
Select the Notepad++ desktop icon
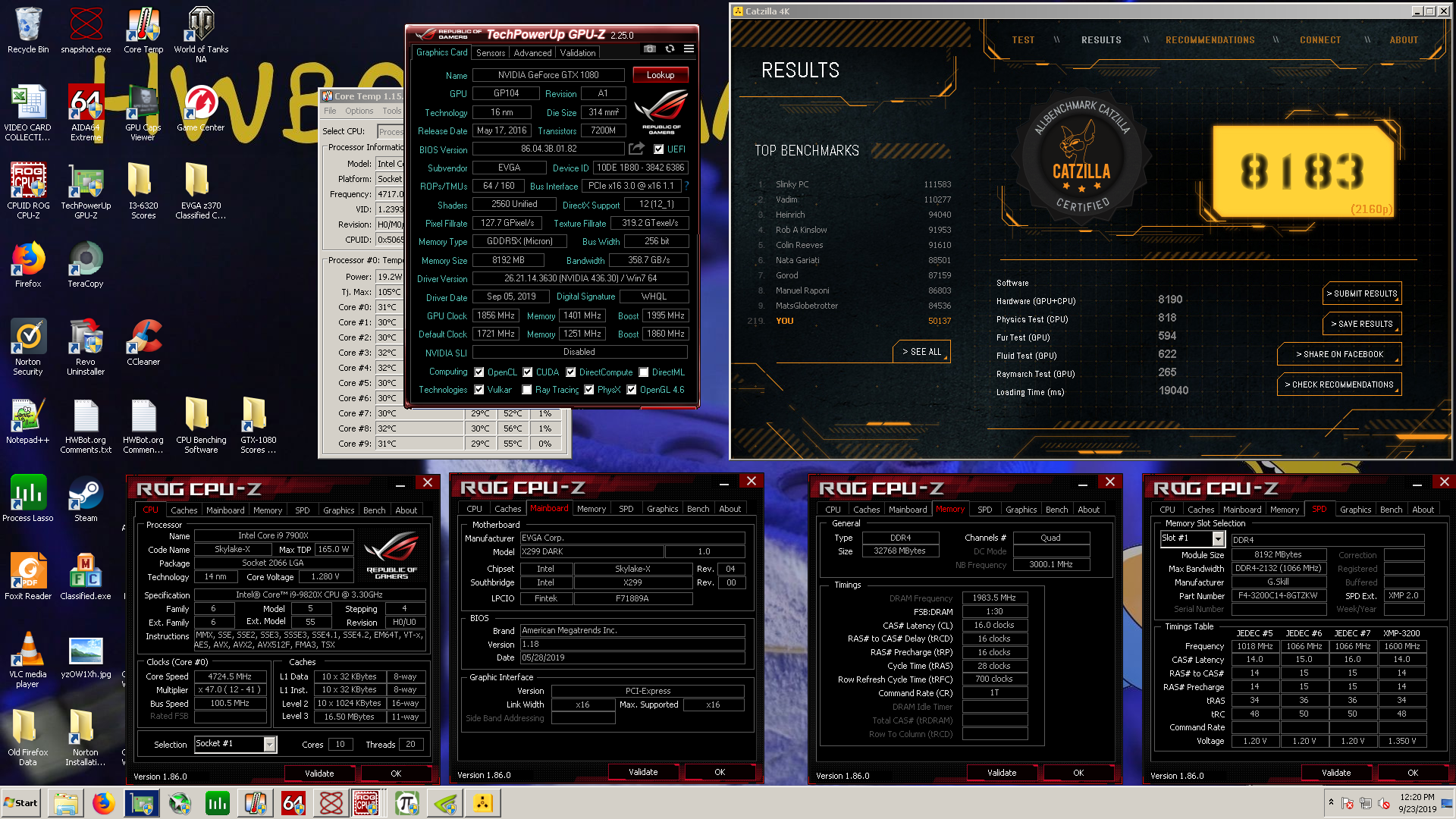click(x=28, y=421)
